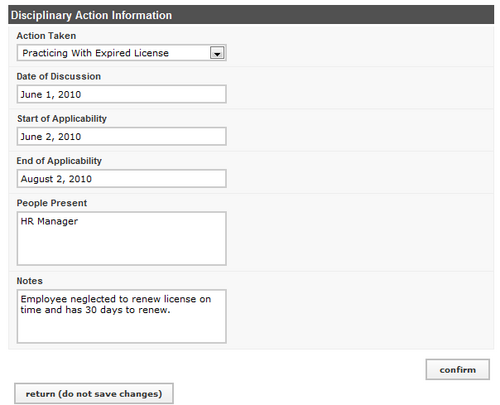Focus the Start of Applicability field
The height and width of the screenshot is (405, 500).
click(122, 136)
